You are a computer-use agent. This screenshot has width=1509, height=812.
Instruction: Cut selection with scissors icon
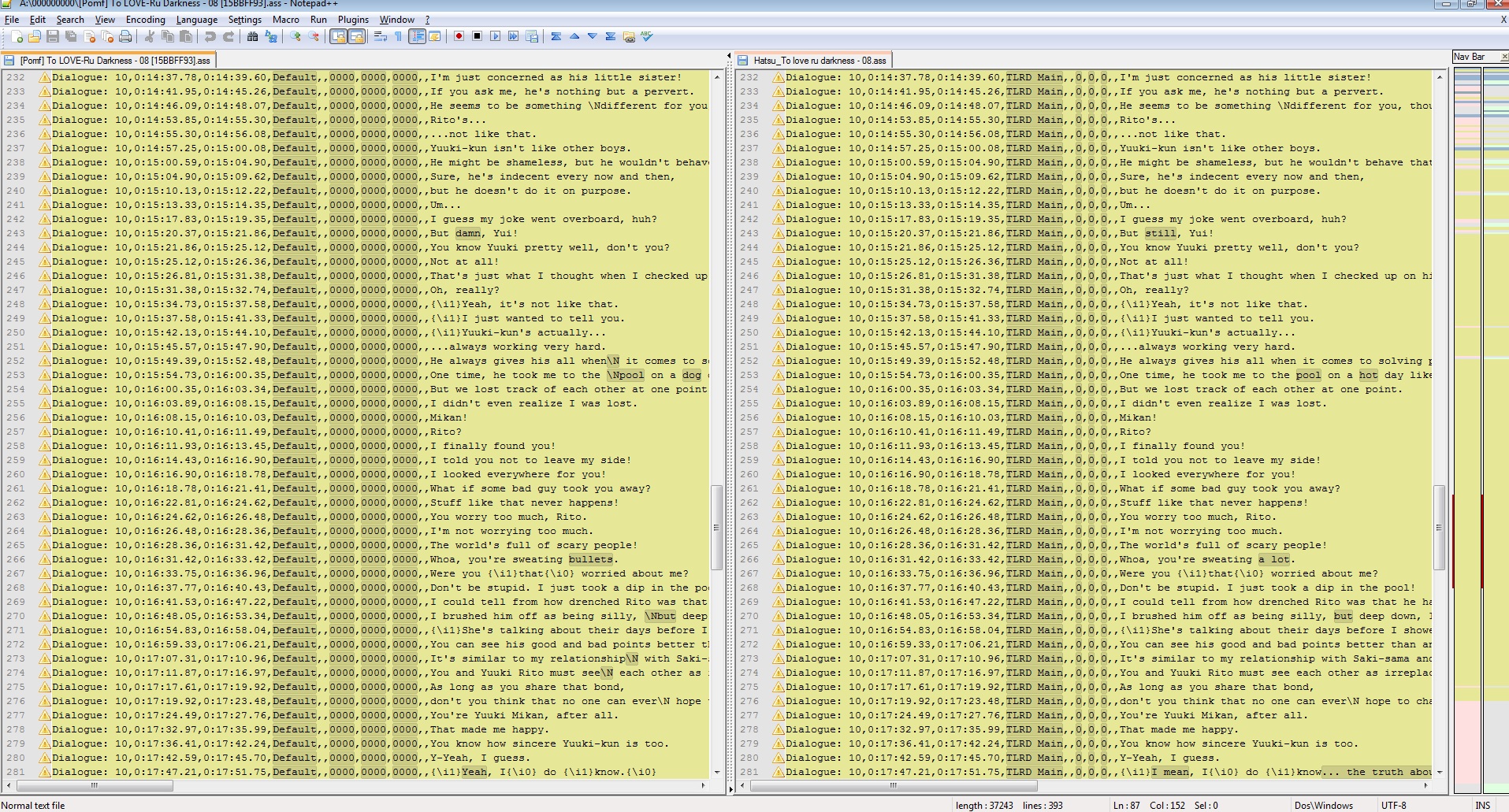point(149,36)
